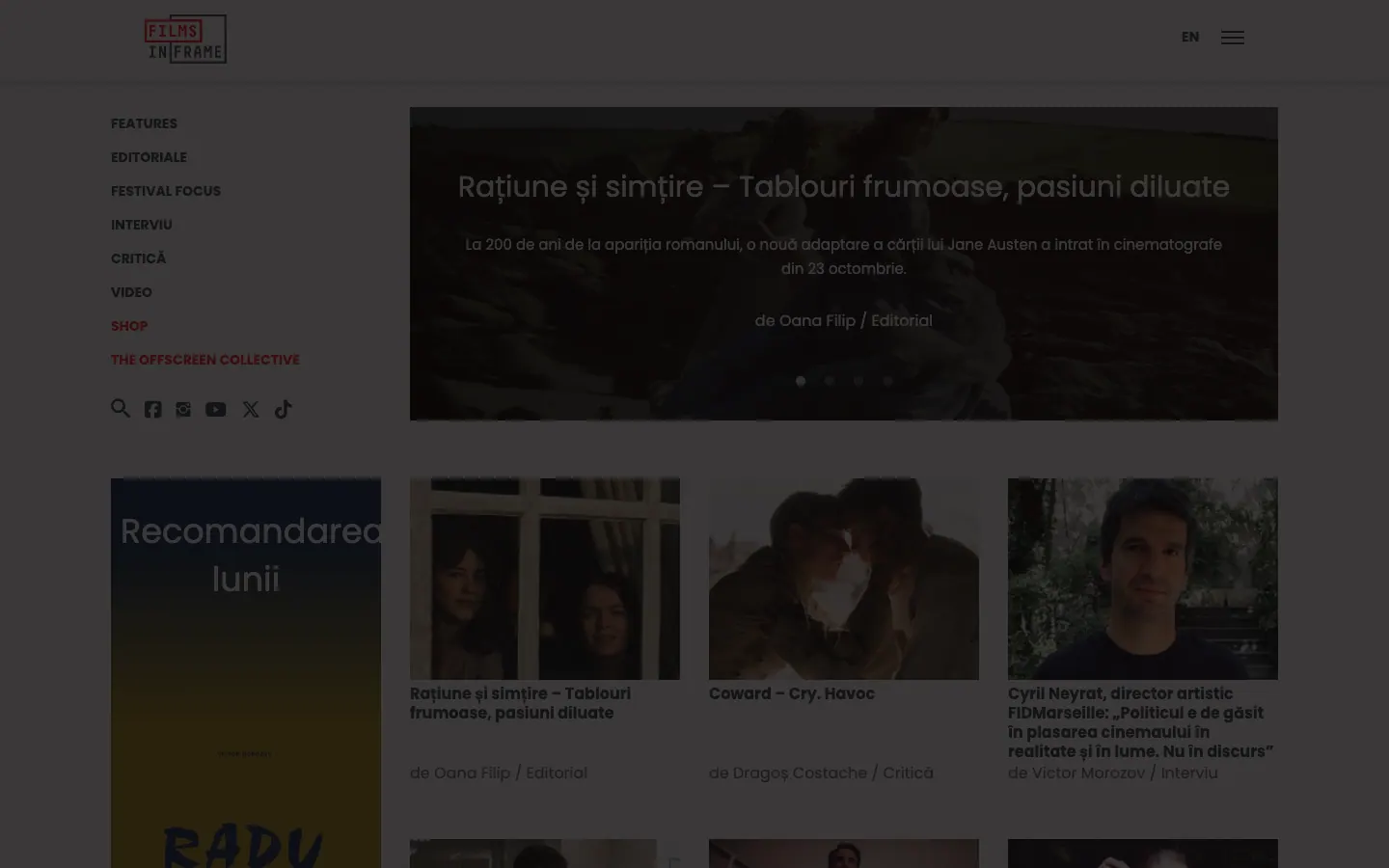Open the Video section
Image resolution: width=1389 pixels, height=868 pixels.
pos(131,292)
